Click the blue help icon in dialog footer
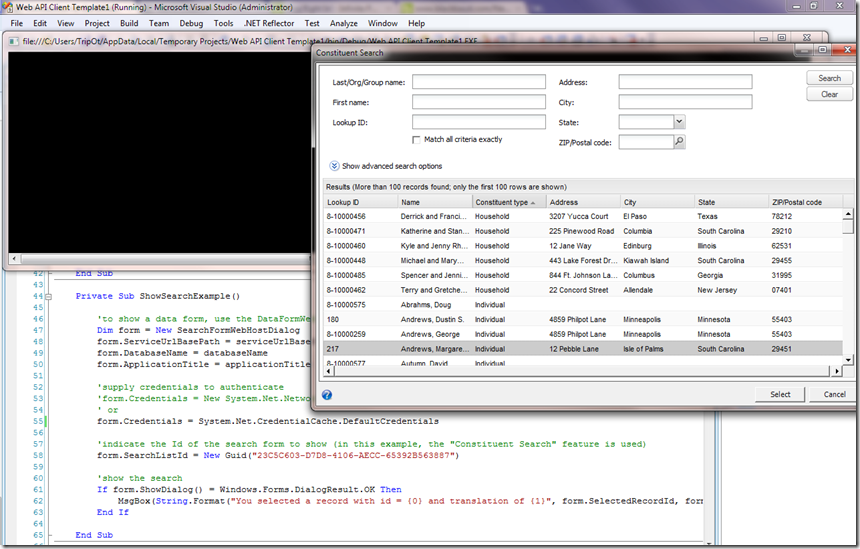The height and width of the screenshot is (549, 860). 327,395
